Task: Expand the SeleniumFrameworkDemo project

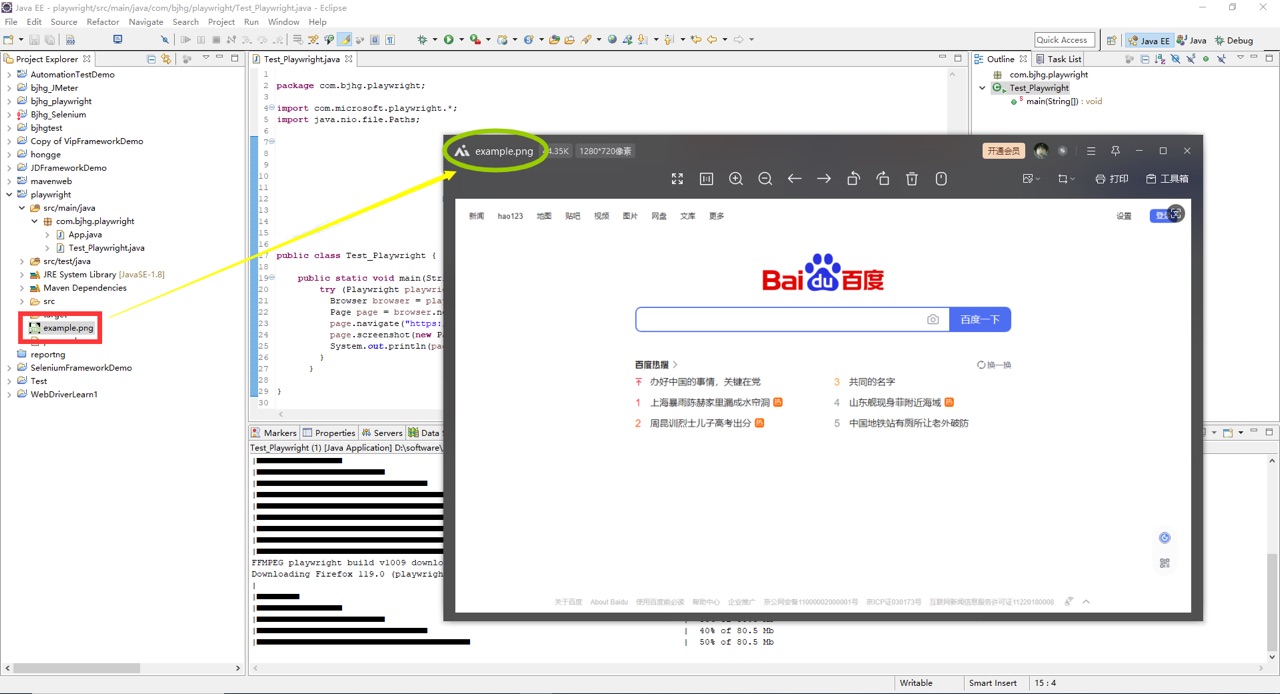Action: pos(9,368)
